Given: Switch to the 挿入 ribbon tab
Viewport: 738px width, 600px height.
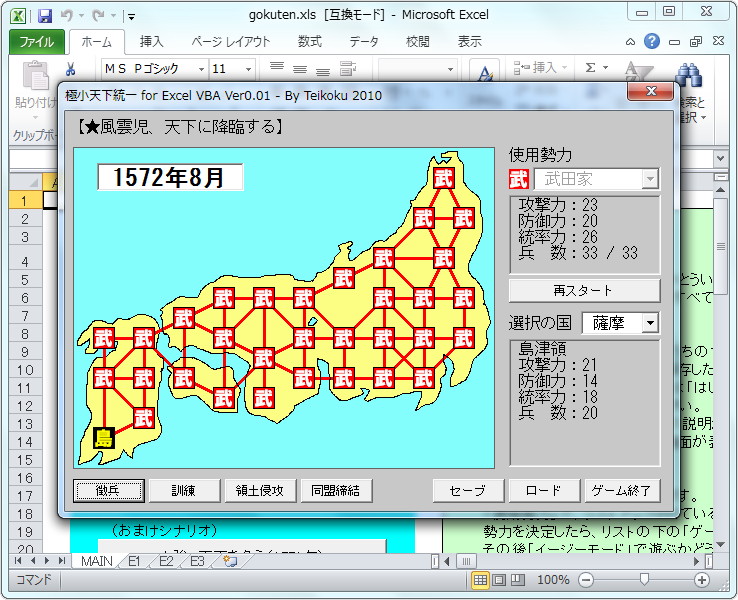Looking at the screenshot, I should [152, 42].
